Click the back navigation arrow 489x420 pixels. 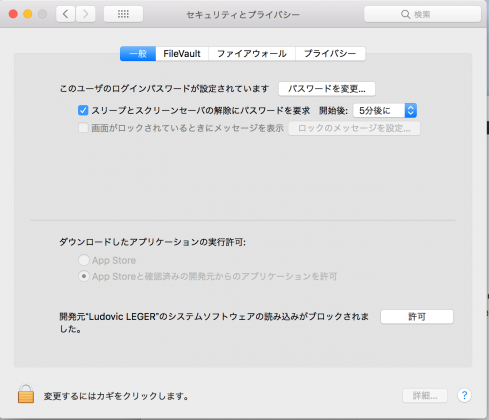point(66,14)
